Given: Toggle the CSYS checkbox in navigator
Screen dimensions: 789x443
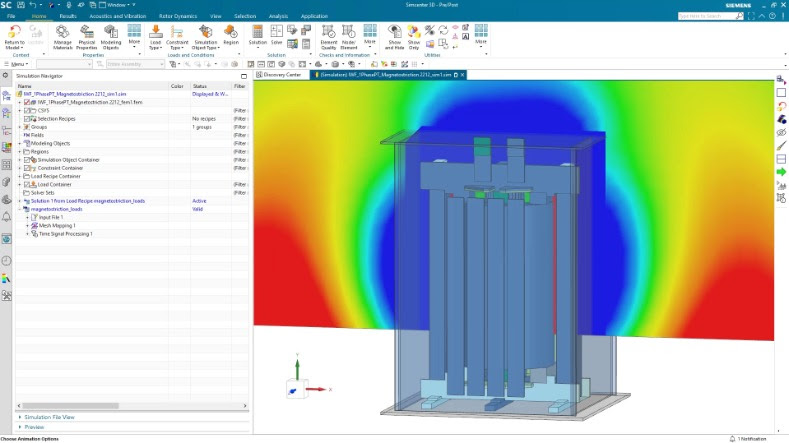Looking at the screenshot, I should (27, 110).
